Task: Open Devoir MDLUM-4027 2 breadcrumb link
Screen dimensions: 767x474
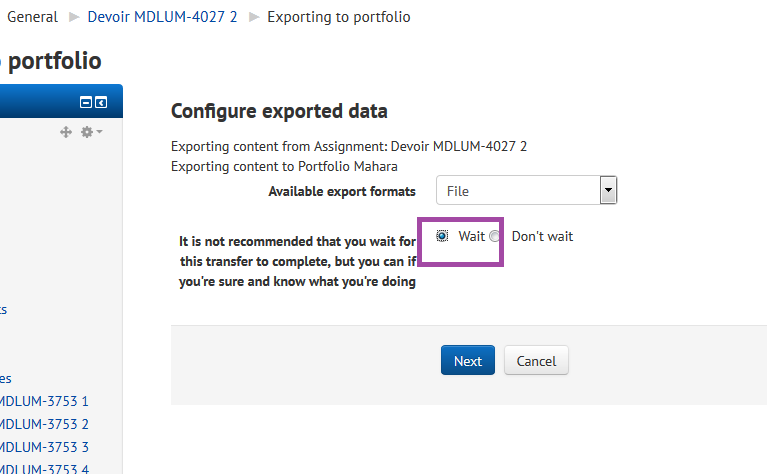Action: tap(162, 17)
